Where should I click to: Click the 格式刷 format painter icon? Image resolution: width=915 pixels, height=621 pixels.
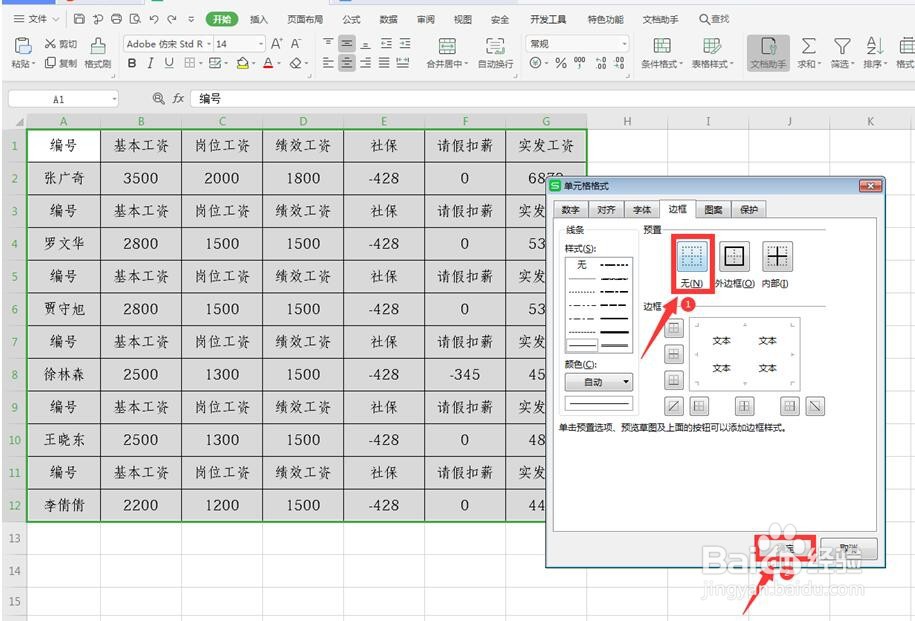click(x=98, y=46)
